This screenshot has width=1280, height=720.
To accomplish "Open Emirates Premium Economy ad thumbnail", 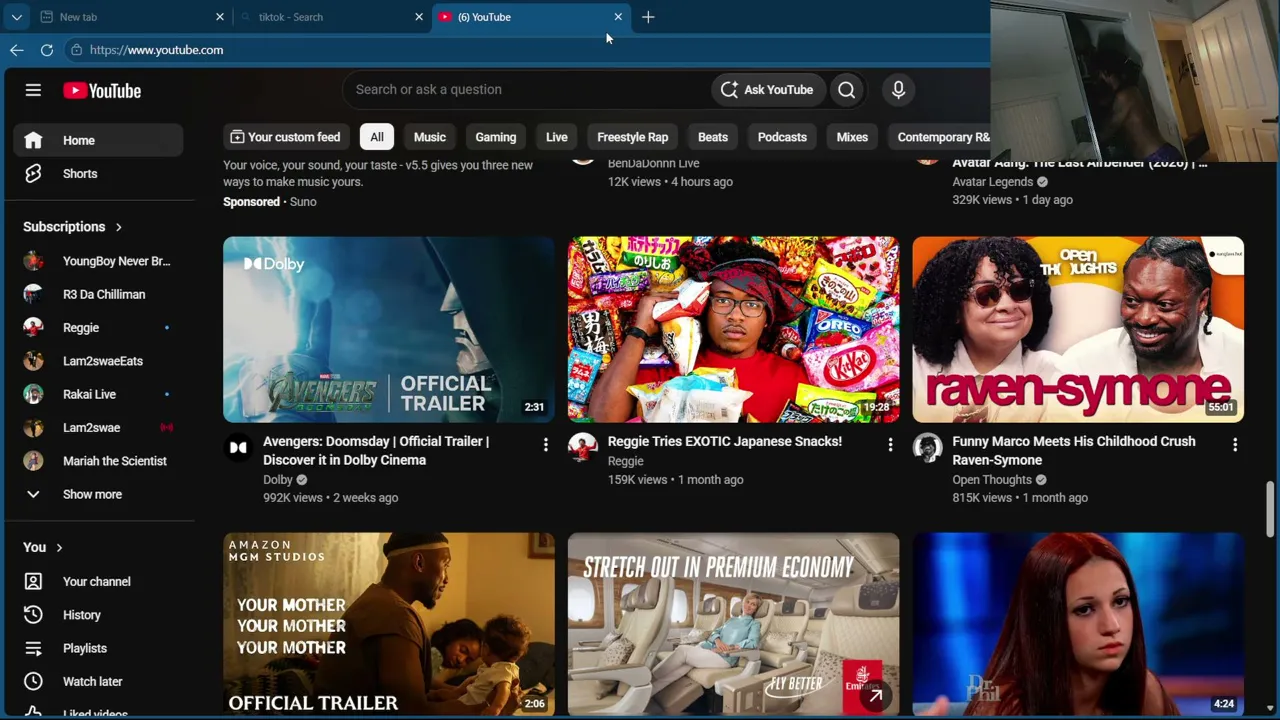I will [x=734, y=624].
